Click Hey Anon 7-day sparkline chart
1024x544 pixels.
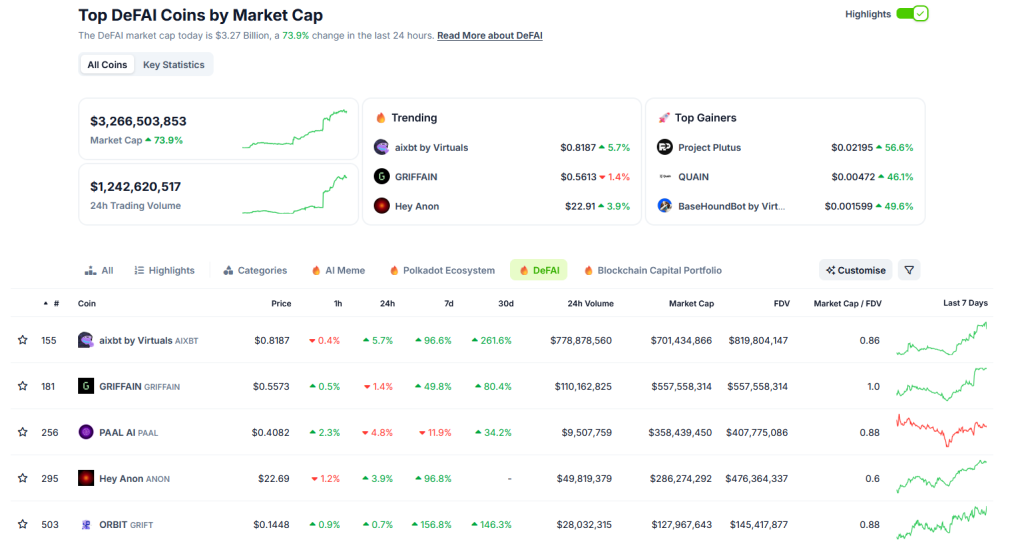[942, 476]
